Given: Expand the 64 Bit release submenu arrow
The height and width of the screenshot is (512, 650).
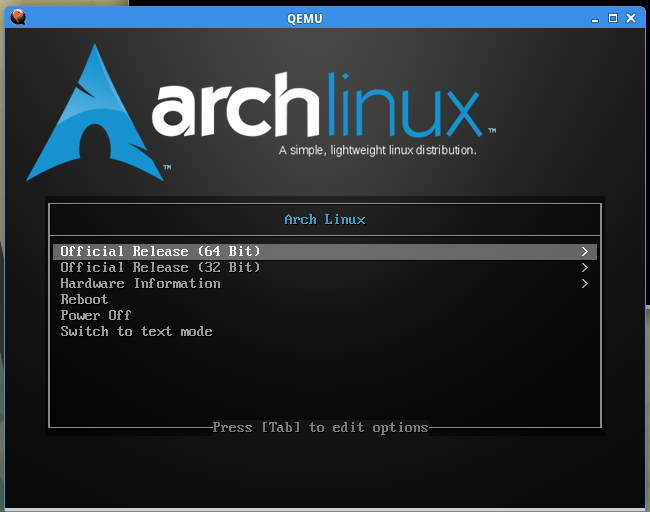Looking at the screenshot, I should [585, 252].
